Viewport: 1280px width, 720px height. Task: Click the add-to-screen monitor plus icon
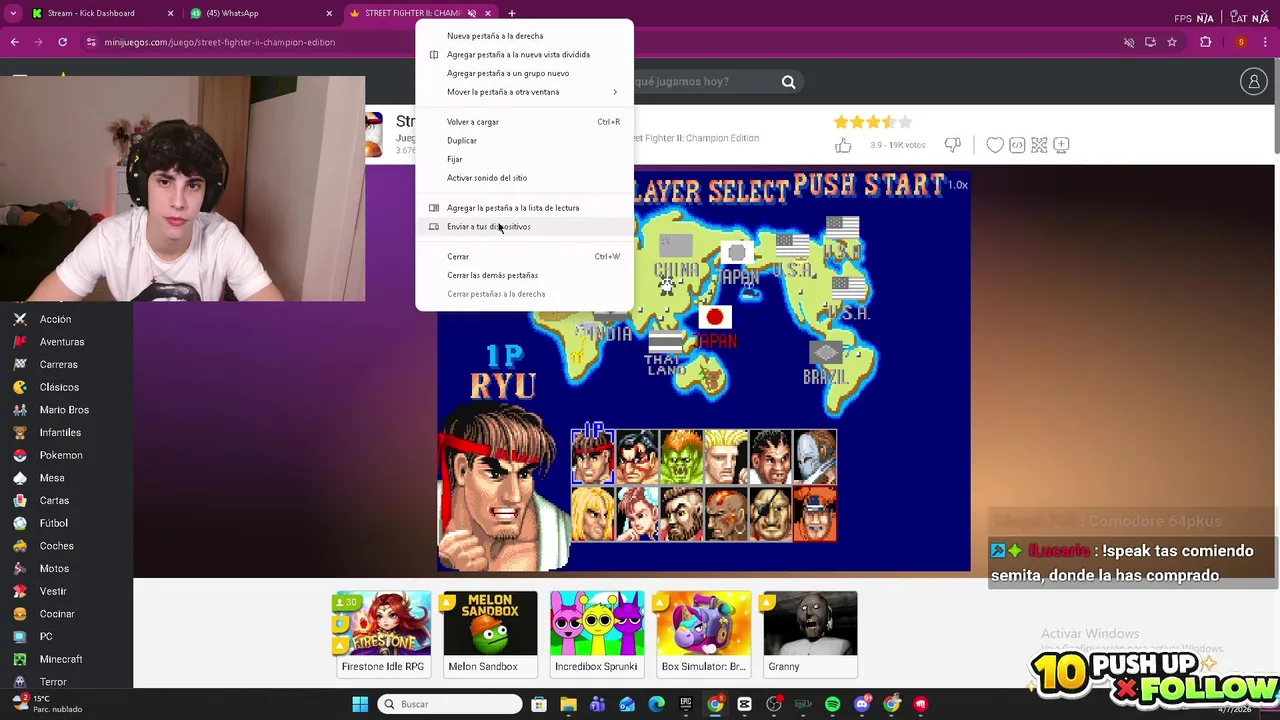[1061, 146]
